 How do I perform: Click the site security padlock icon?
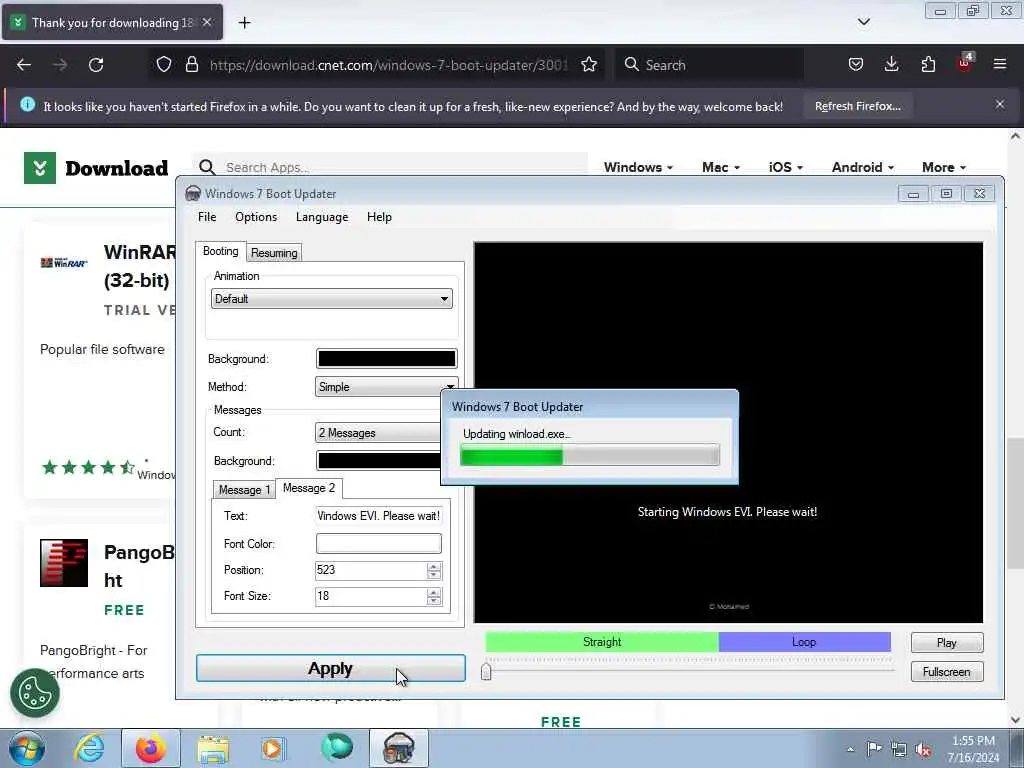[191, 64]
